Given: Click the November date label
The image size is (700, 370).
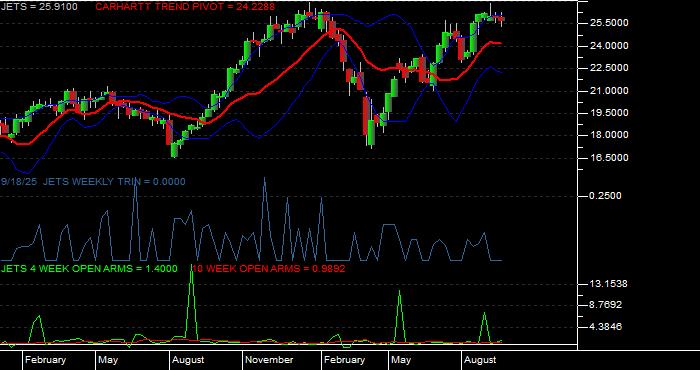Looking at the screenshot, I should pos(270,360).
